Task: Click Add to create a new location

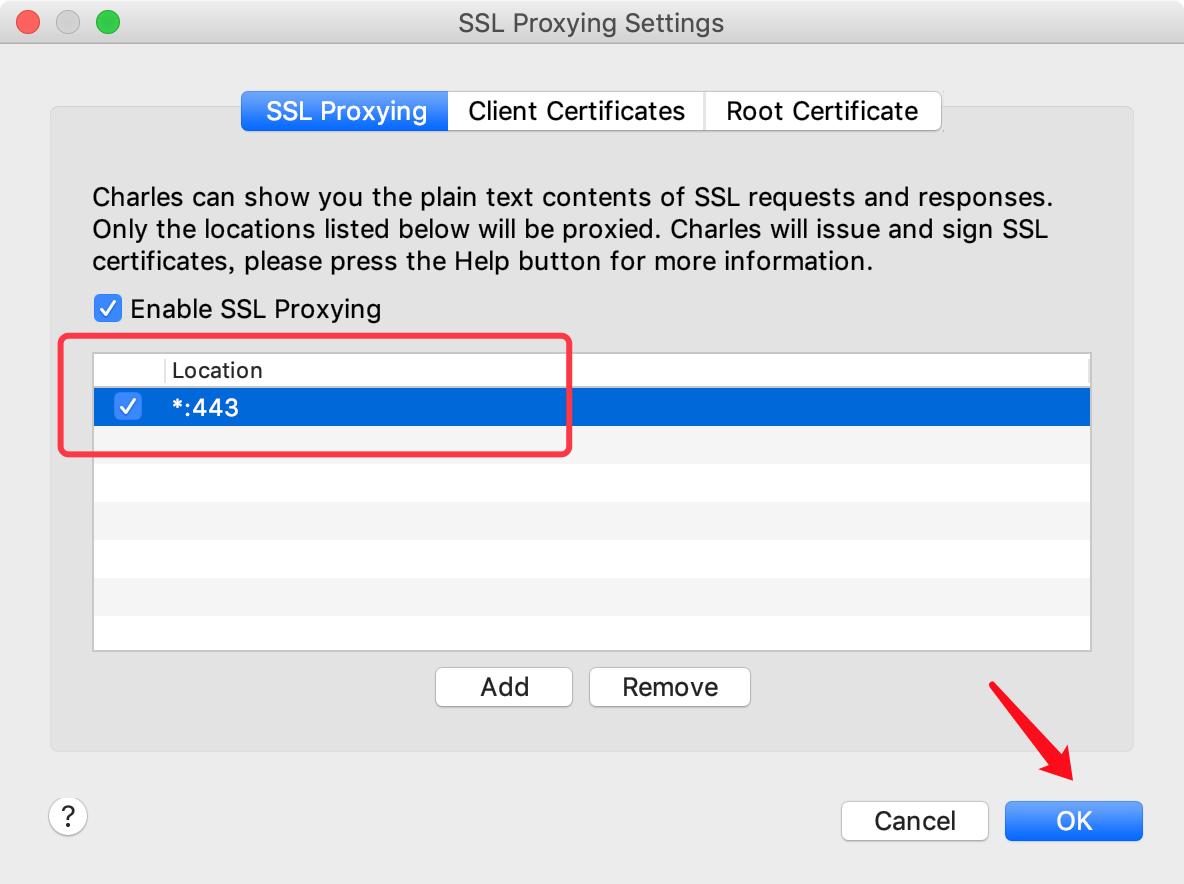Action: coord(504,687)
